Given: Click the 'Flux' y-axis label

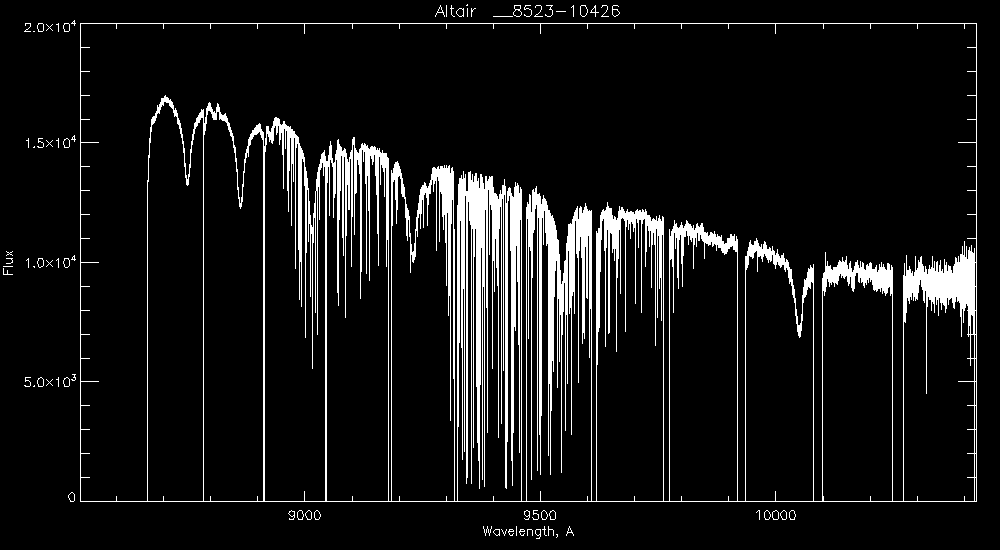Looking at the screenshot, I should tap(8, 262).
